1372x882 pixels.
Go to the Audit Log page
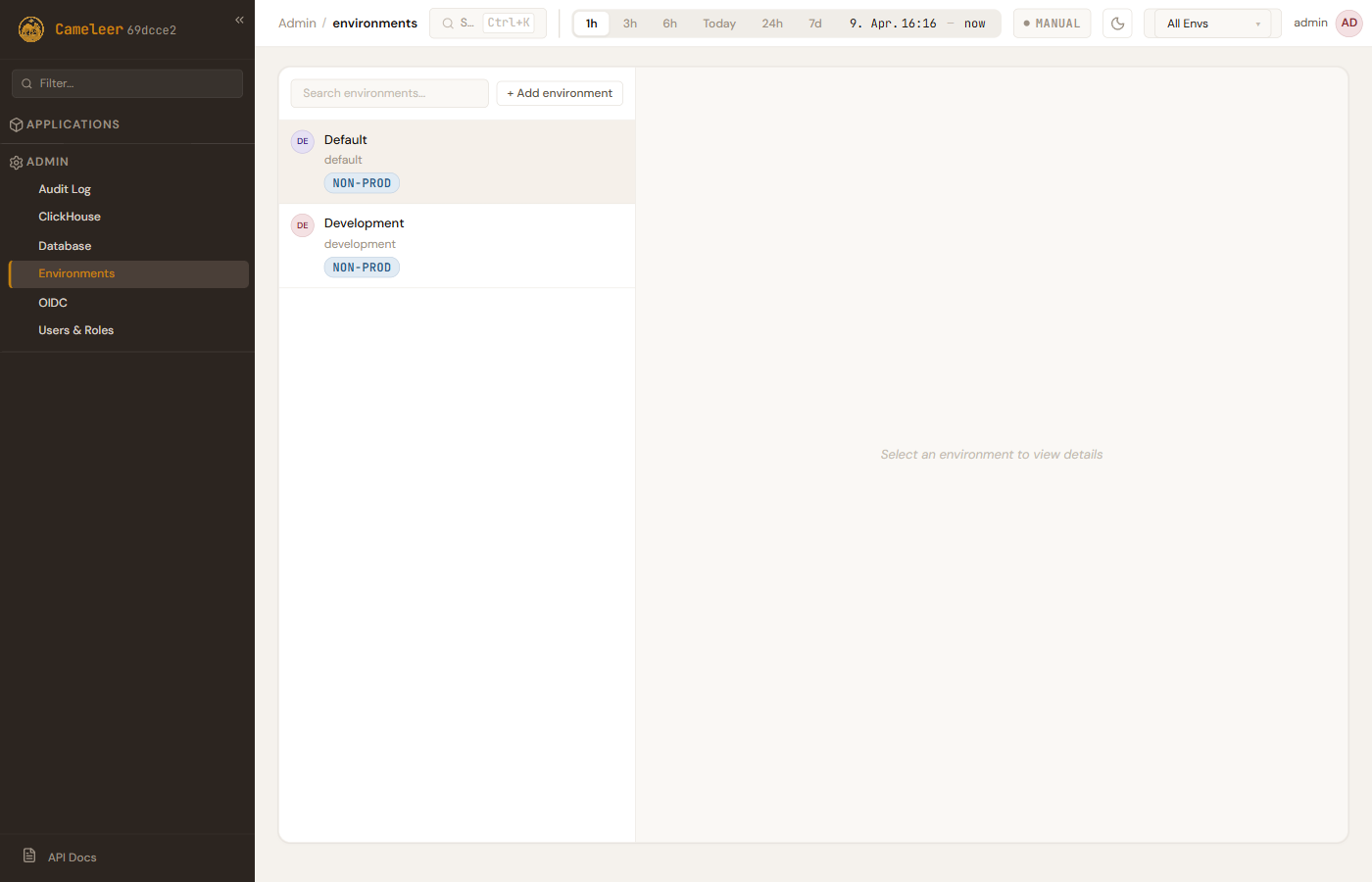click(65, 189)
